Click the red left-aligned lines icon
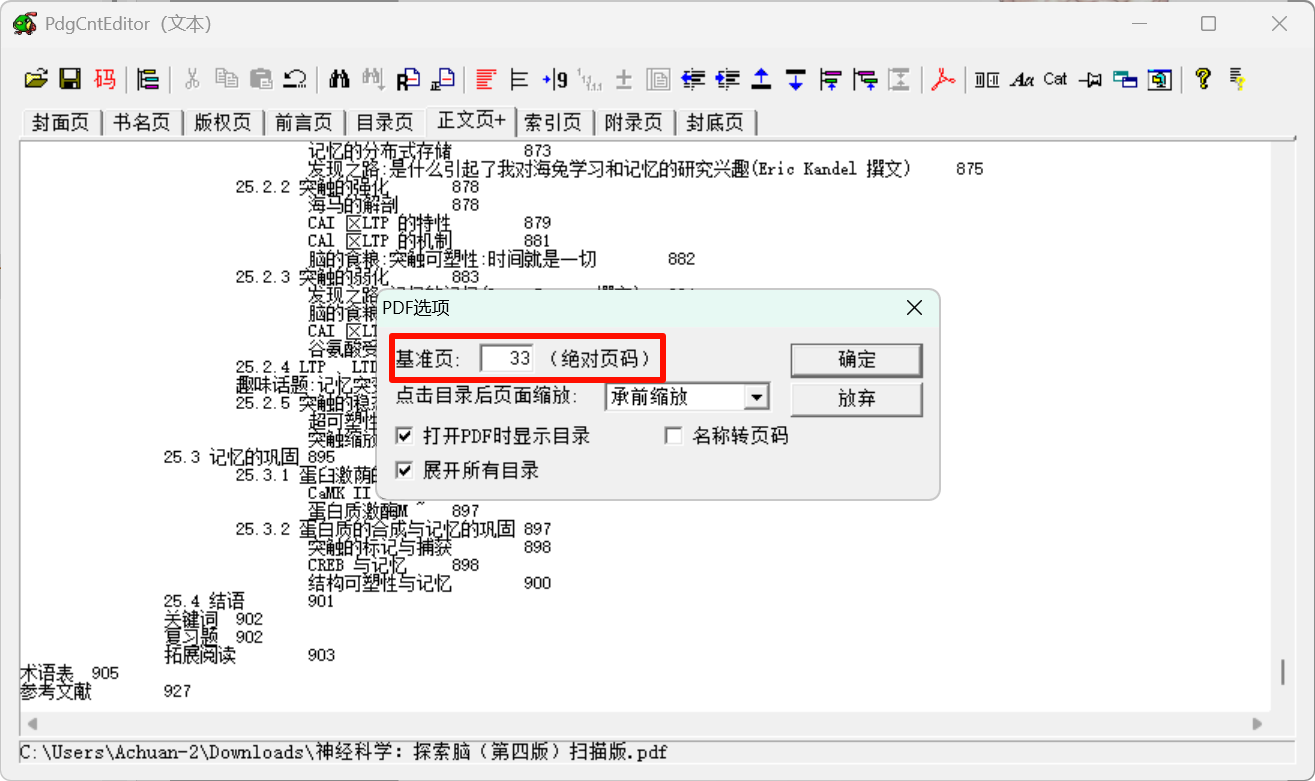The height and width of the screenshot is (781, 1315). pyautogui.click(x=486, y=79)
